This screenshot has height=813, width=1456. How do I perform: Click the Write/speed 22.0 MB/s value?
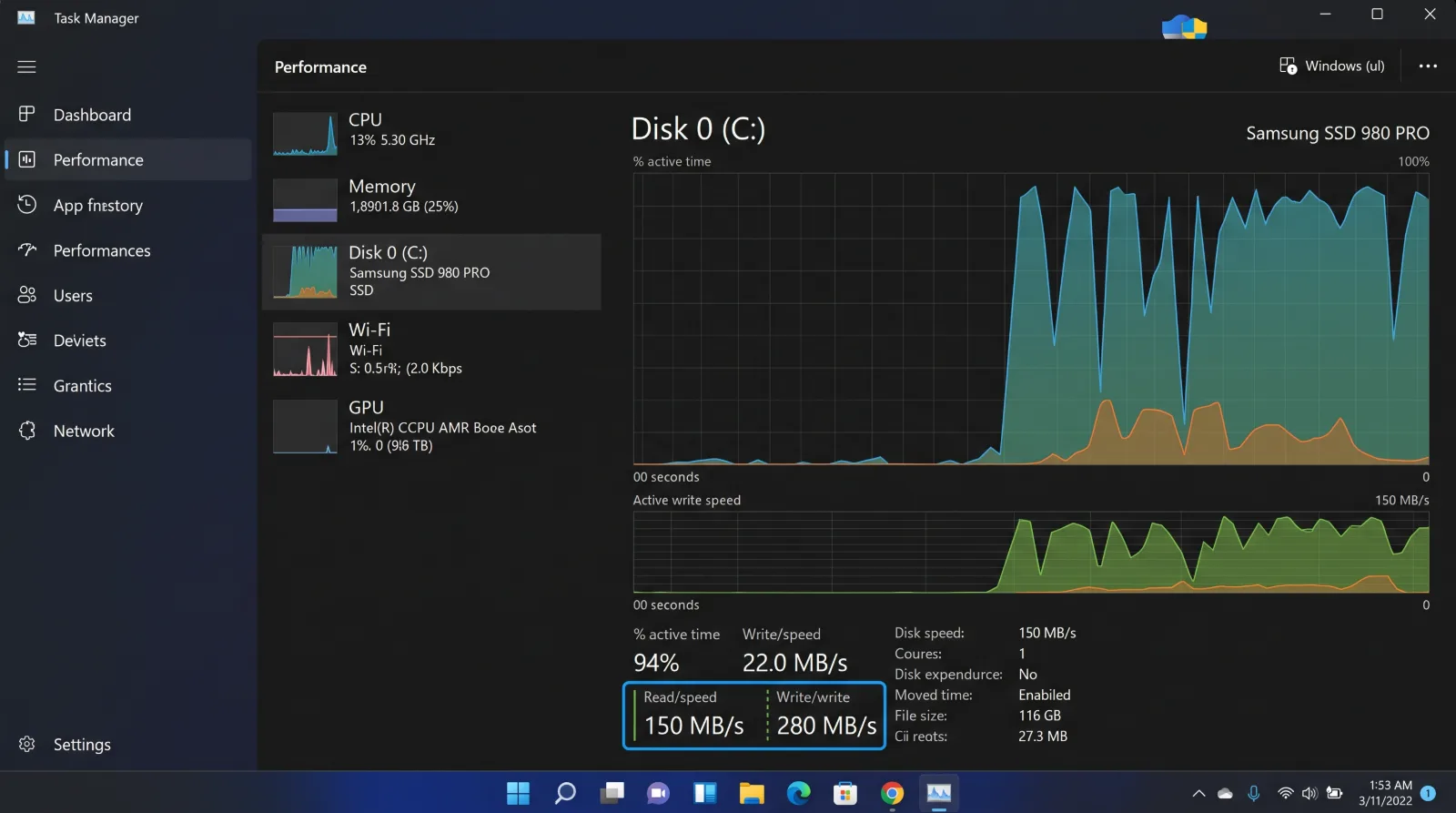[794, 663]
